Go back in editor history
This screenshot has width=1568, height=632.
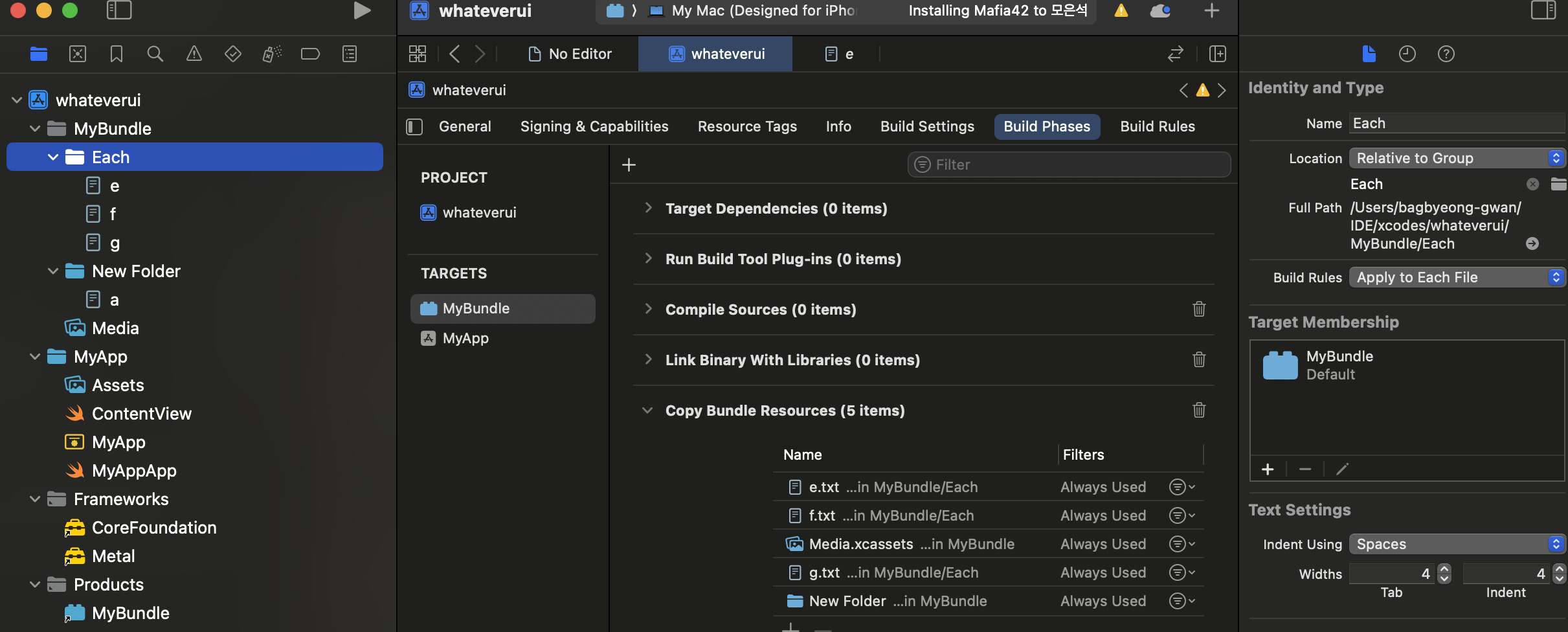click(454, 54)
